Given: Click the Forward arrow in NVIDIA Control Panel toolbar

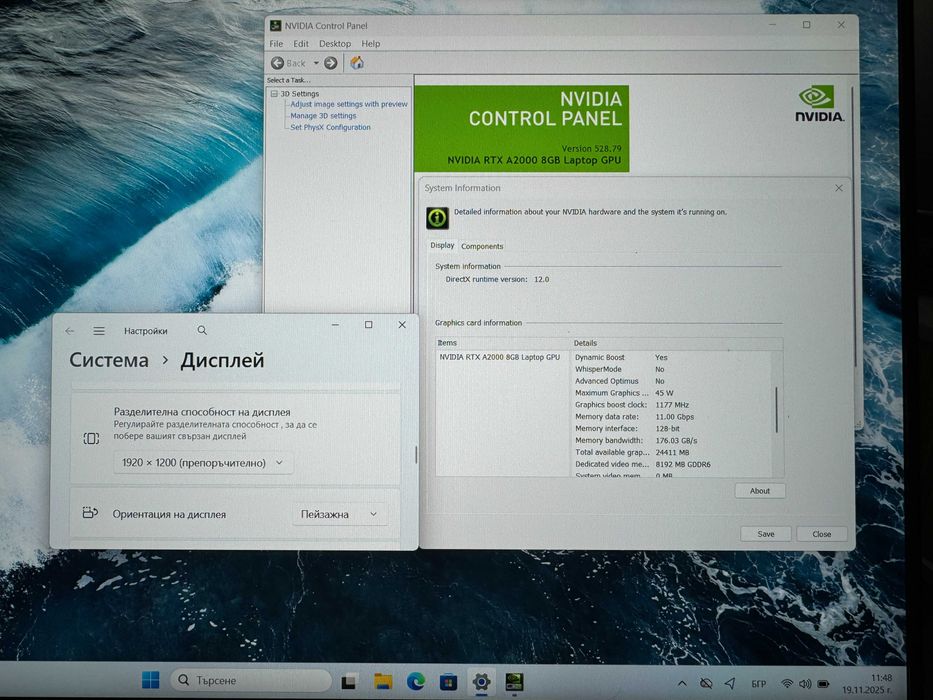Looking at the screenshot, I should pos(331,62).
